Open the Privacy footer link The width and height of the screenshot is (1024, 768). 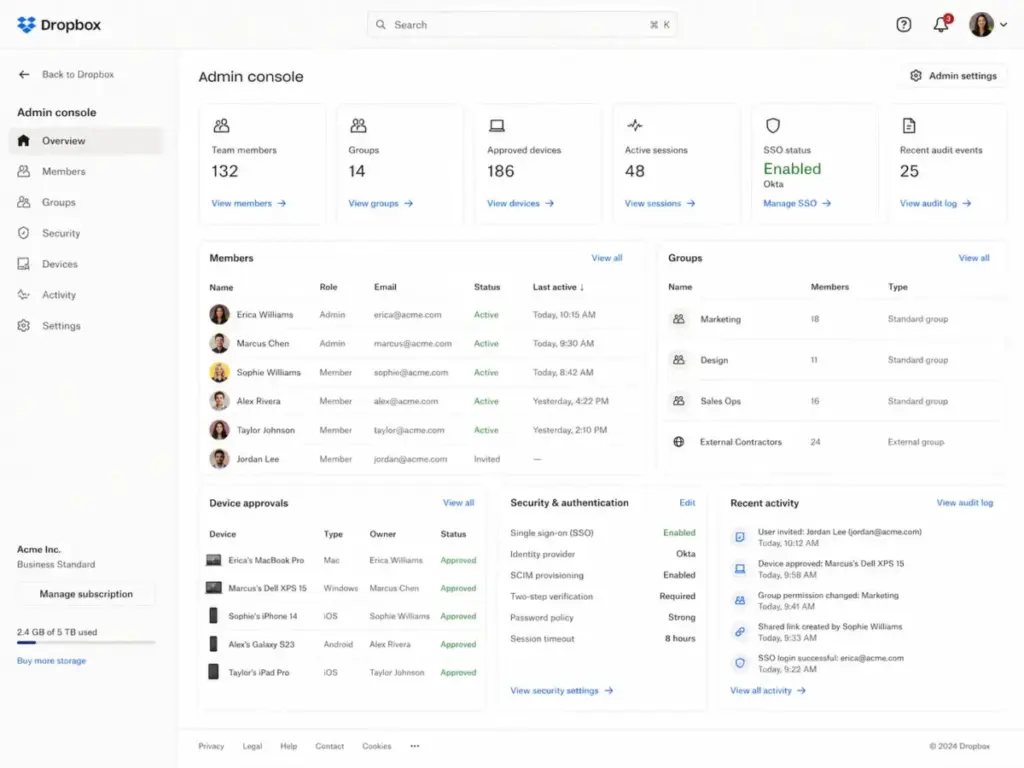coord(211,746)
